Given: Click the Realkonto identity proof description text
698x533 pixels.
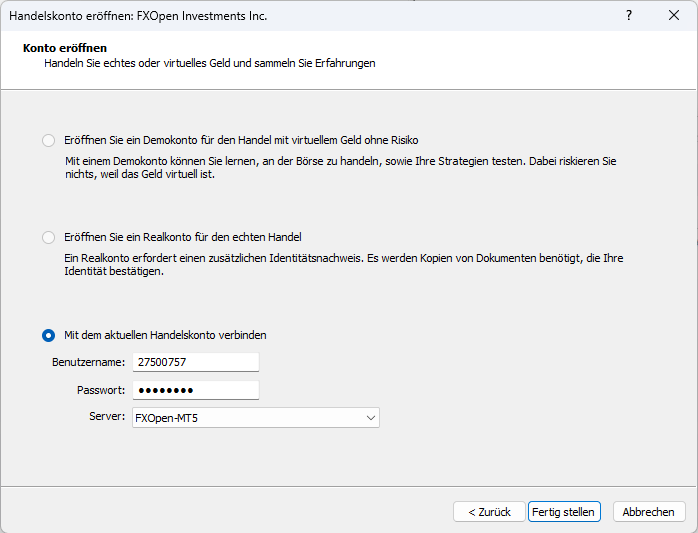Looking at the screenshot, I should tap(344, 264).
